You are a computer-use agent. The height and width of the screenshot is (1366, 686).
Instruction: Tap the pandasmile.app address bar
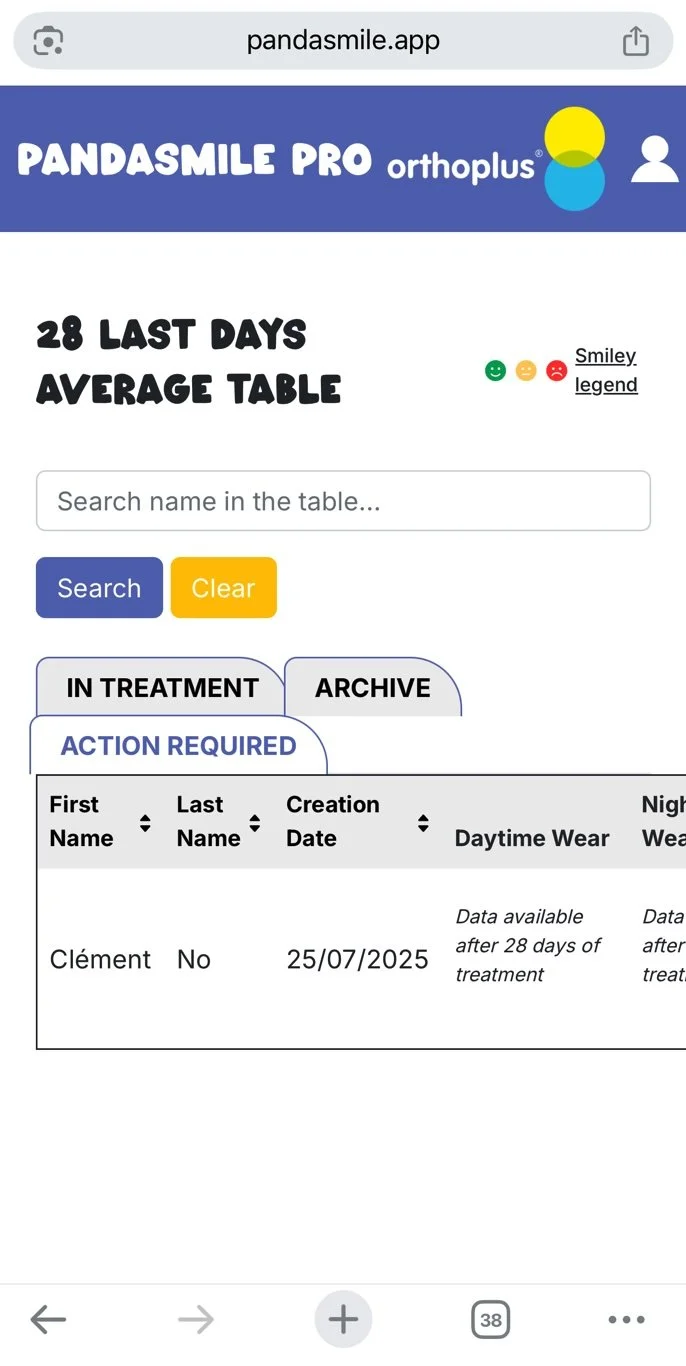tap(343, 41)
